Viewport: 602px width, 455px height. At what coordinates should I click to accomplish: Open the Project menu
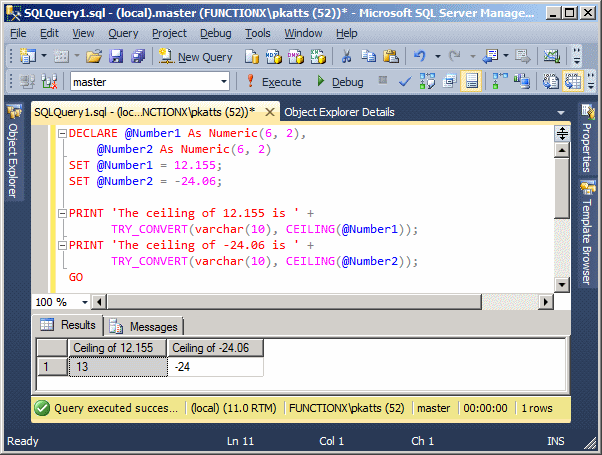pyautogui.click(x=169, y=34)
